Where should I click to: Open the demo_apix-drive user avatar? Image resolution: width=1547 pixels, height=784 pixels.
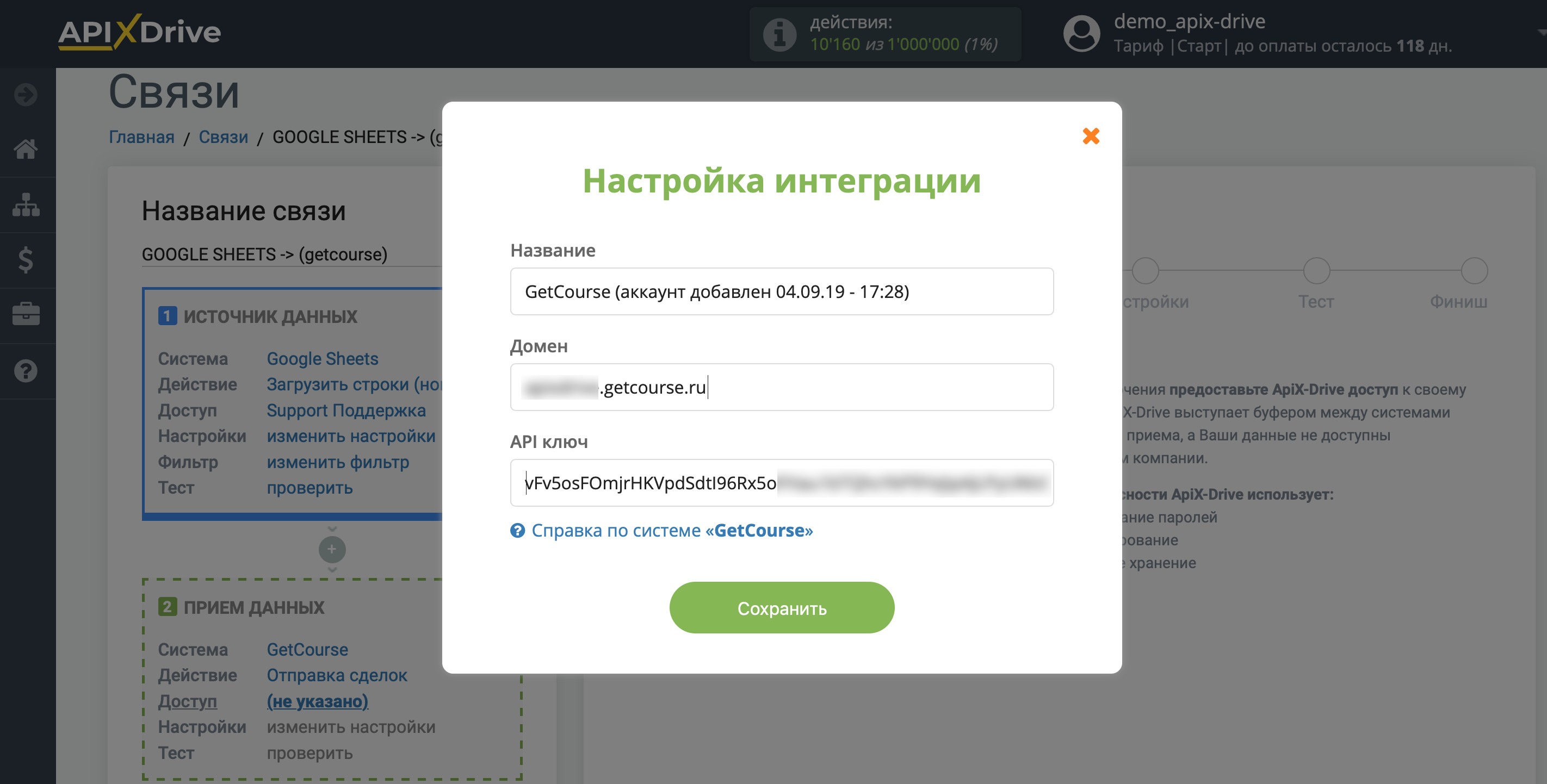(x=1082, y=33)
